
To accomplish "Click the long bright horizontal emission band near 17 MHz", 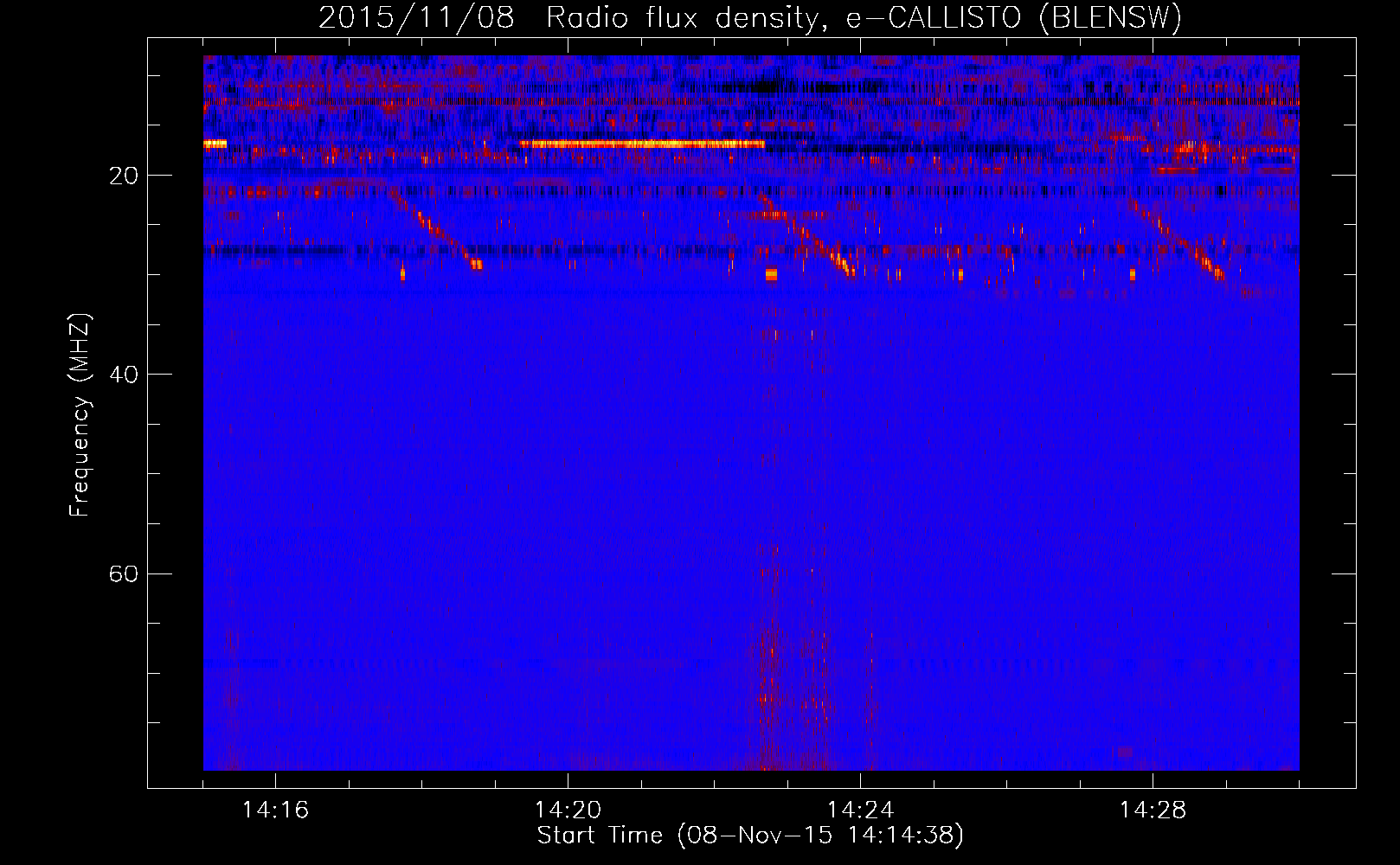I will click(642, 144).
